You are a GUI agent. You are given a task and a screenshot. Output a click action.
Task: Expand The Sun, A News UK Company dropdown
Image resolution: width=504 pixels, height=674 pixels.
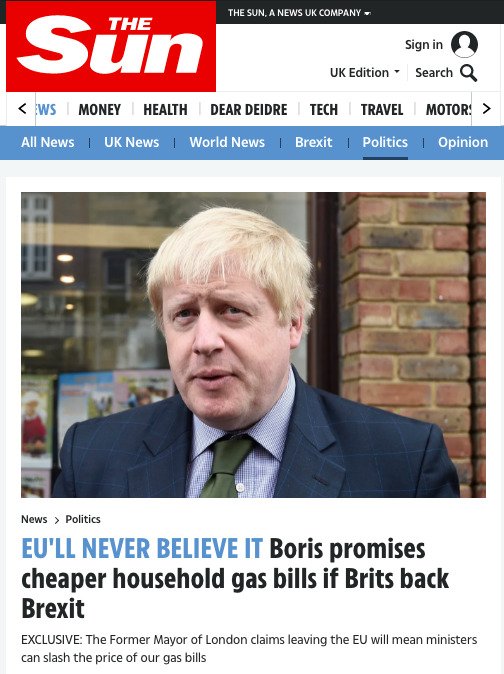point(299,13)
